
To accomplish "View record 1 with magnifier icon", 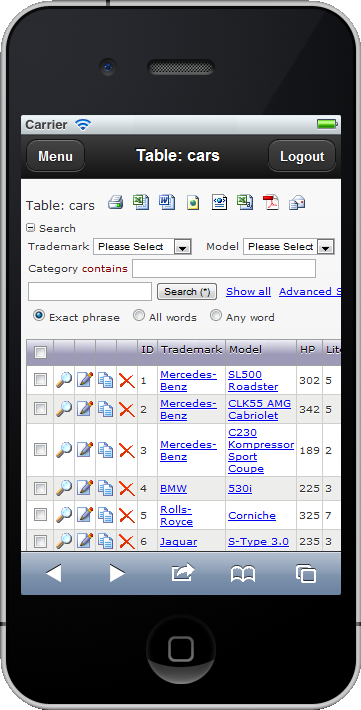I will pyautogui.click(x=64, y=380).
